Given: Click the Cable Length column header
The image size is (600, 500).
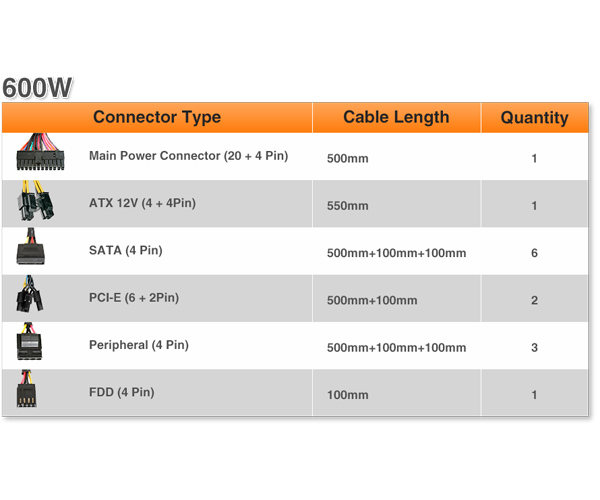Looking at the screenshot, I should 396,117.
